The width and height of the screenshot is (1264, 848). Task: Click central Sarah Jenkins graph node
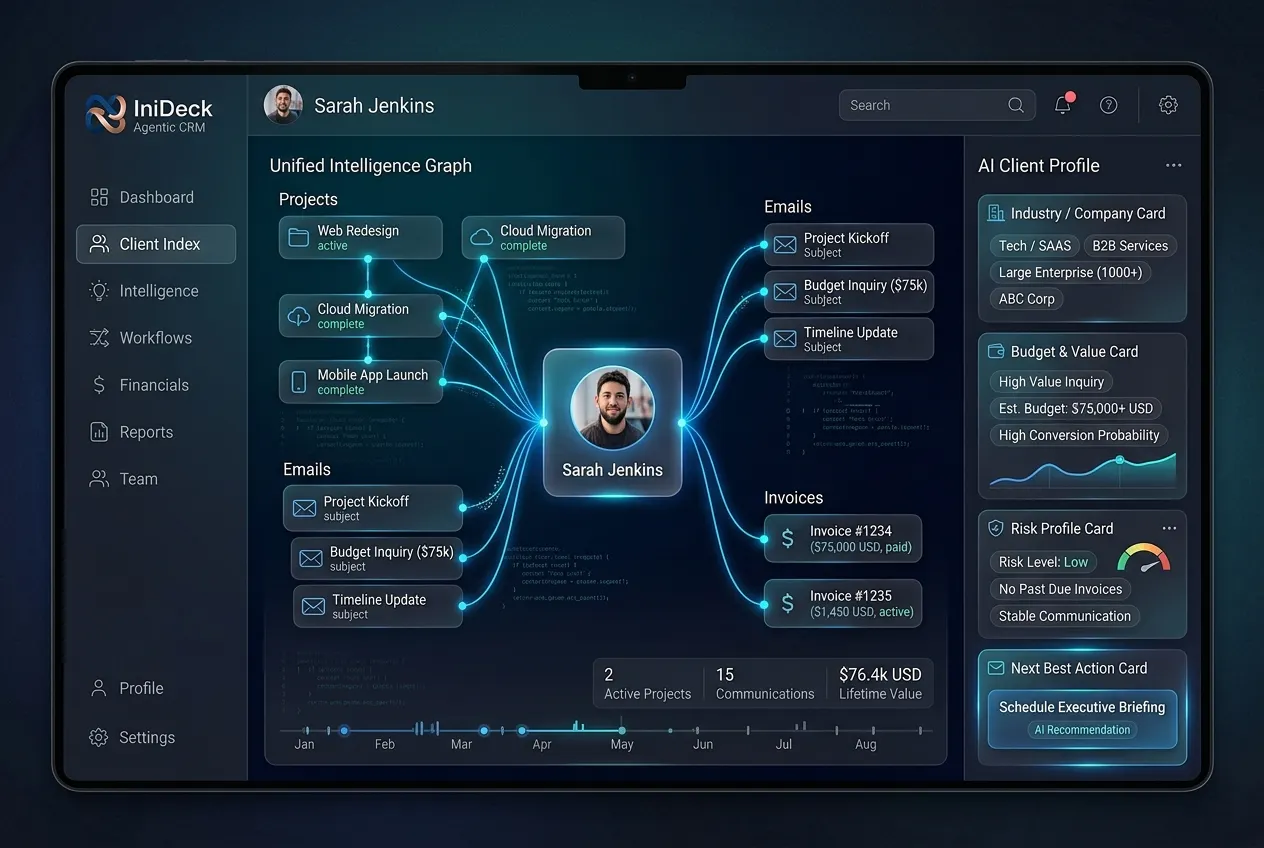(612, 422)
